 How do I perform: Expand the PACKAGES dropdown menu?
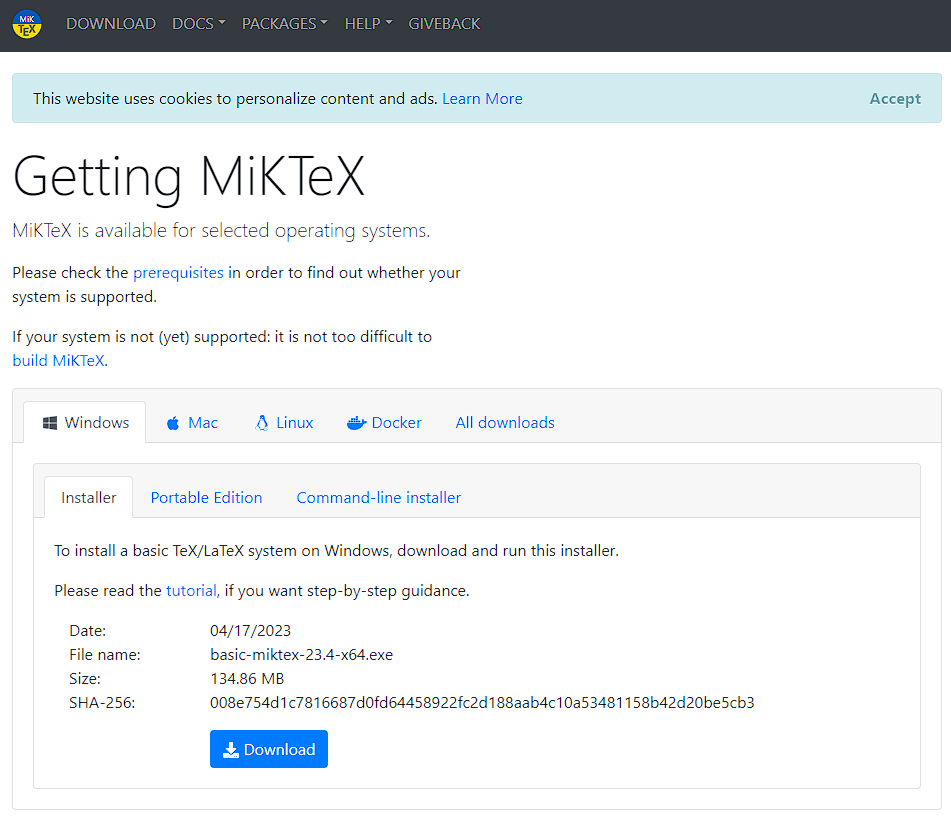pyautogui.click(x=285, y=24)
